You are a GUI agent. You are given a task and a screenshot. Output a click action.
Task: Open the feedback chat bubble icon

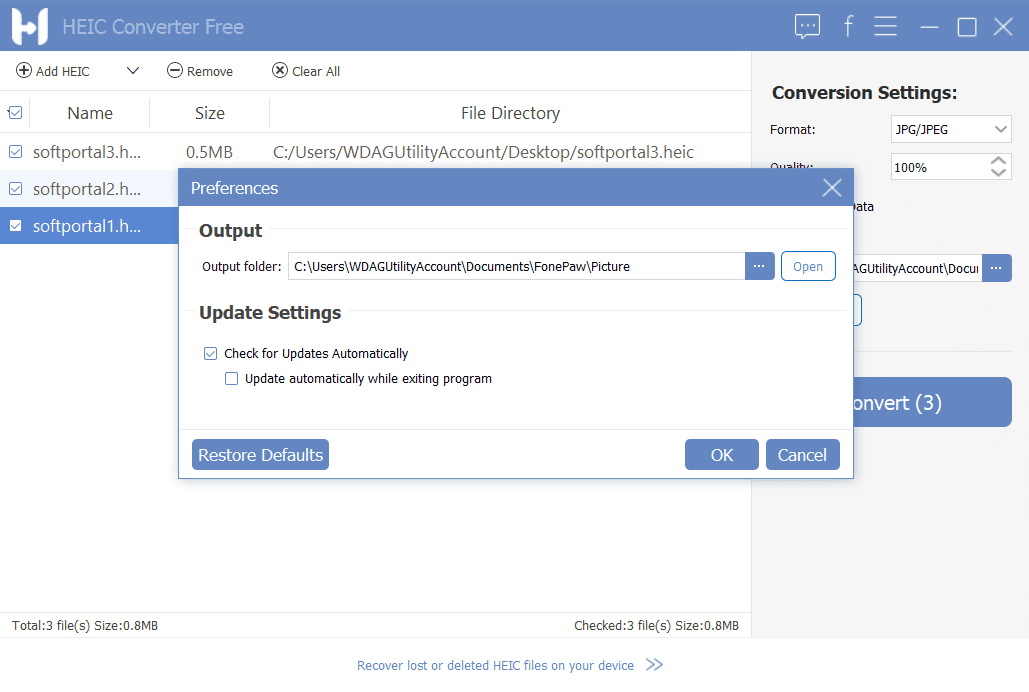tap(807, 27)
